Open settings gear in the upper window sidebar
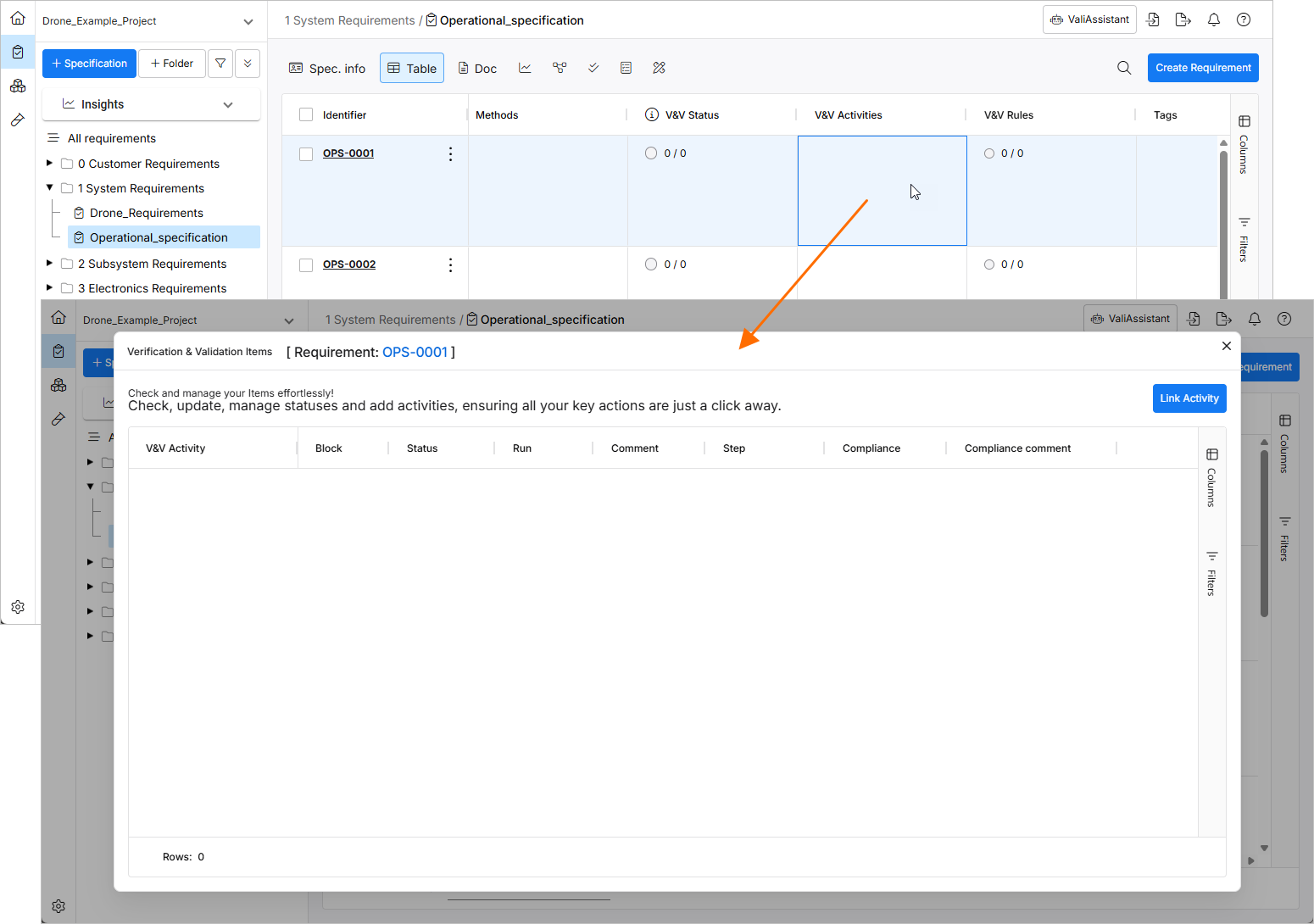 tap(18, 607)
